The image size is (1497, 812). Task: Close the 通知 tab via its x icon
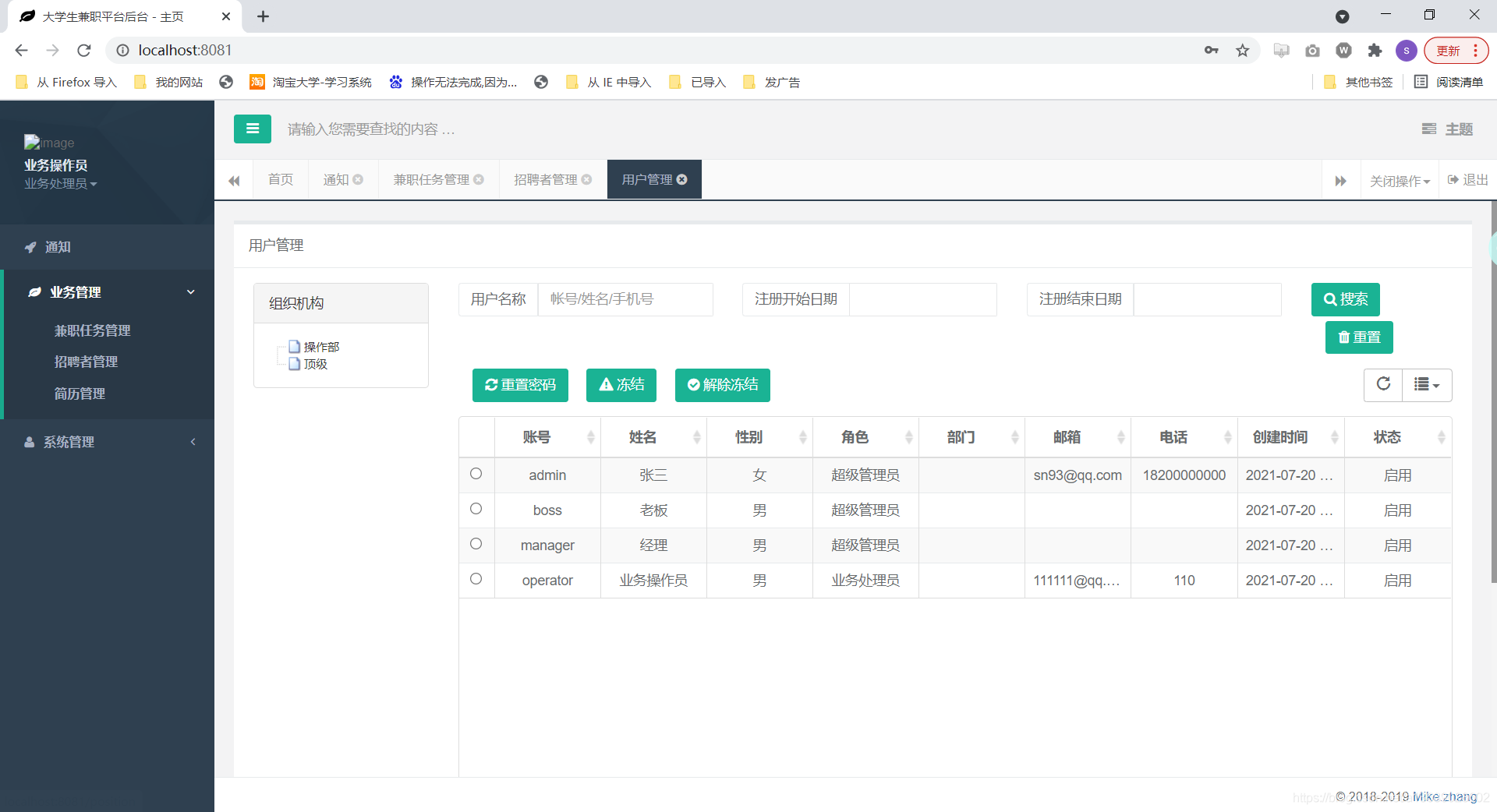tap(358, 179)
